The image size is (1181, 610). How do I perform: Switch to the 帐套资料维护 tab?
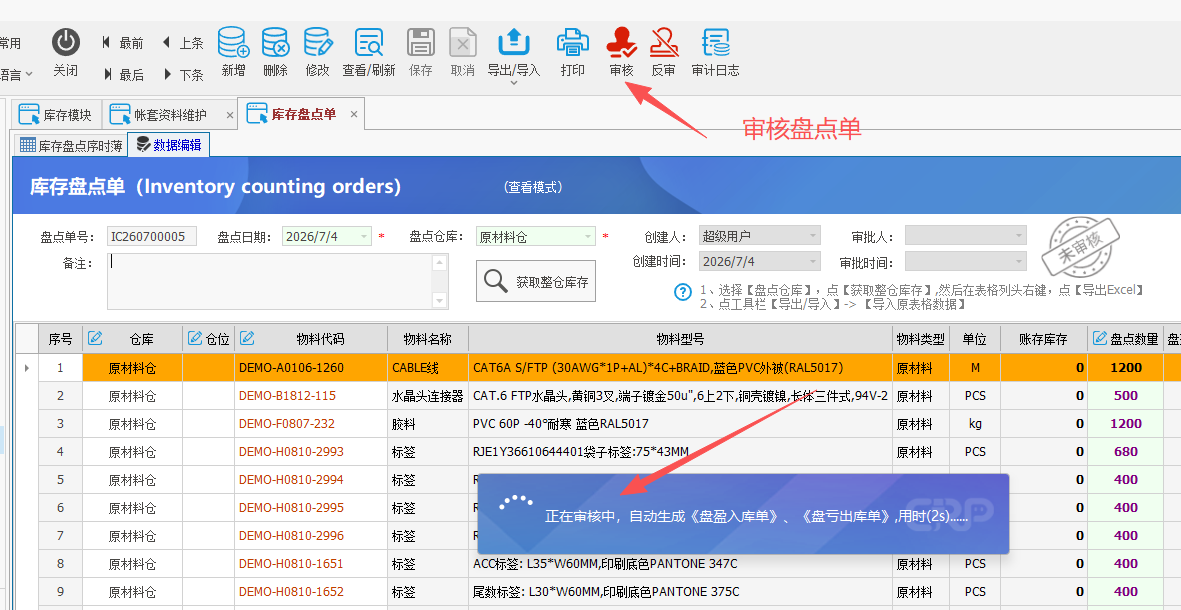pyautogui.click(x=169, y=115)
